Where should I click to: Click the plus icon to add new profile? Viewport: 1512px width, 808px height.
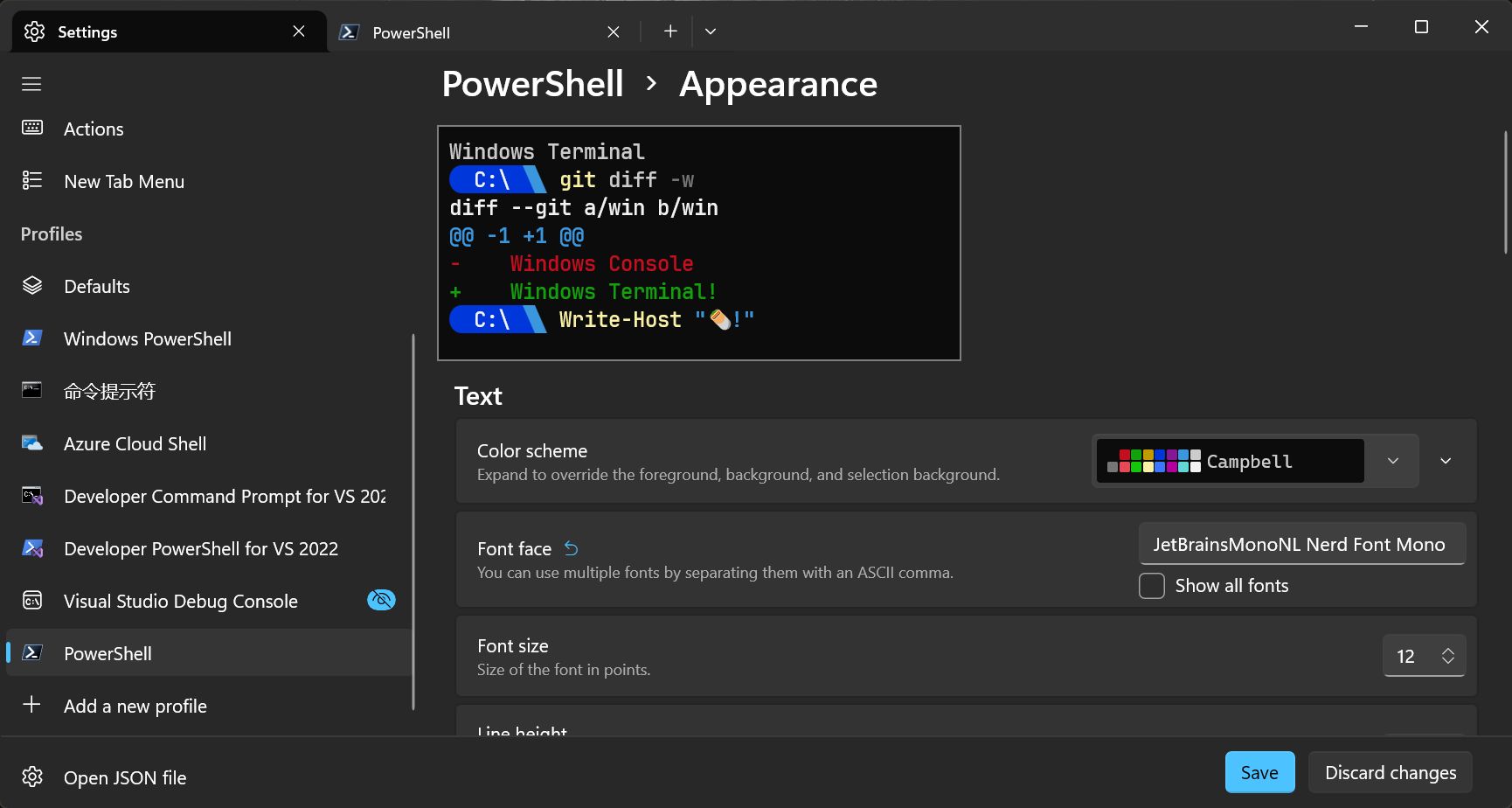31,705
